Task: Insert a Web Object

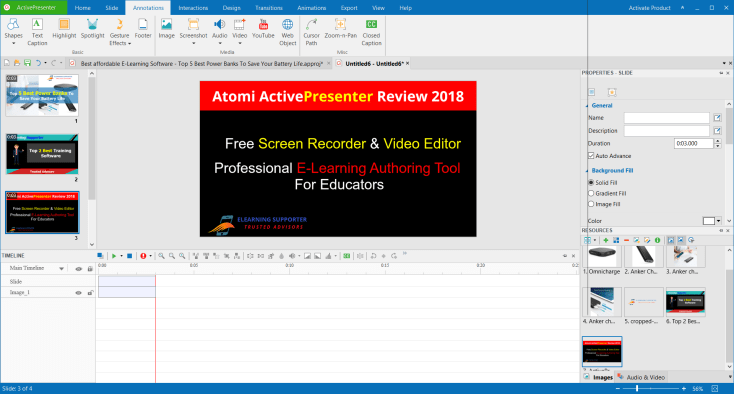Action: 287,31
